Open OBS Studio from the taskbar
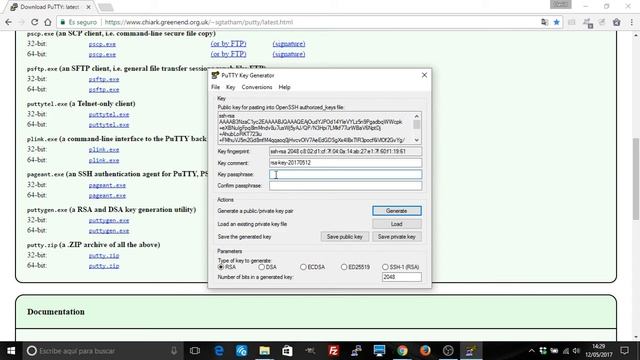 (x=448, y=351)
